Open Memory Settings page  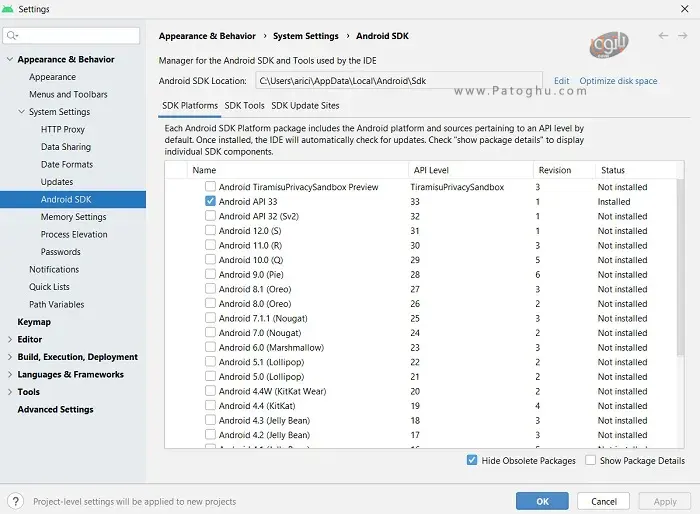point(73,217)
